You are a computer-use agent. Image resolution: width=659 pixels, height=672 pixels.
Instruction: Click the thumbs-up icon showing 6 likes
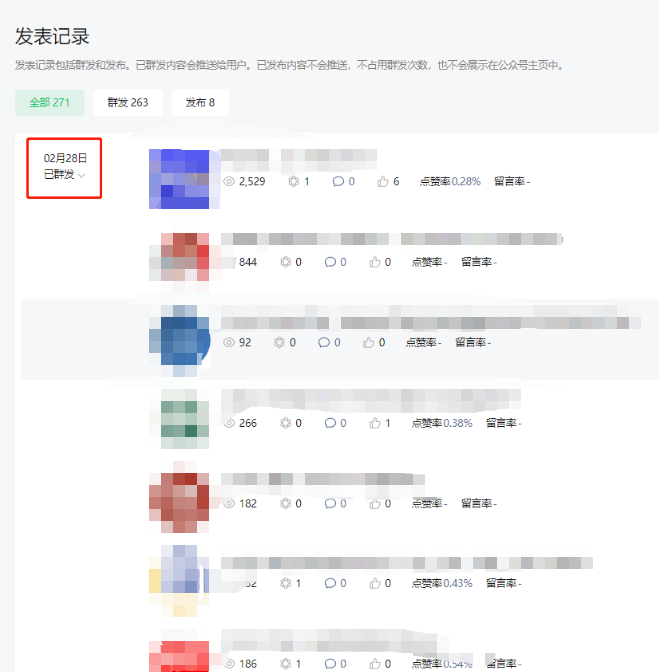tap(383, 181)
